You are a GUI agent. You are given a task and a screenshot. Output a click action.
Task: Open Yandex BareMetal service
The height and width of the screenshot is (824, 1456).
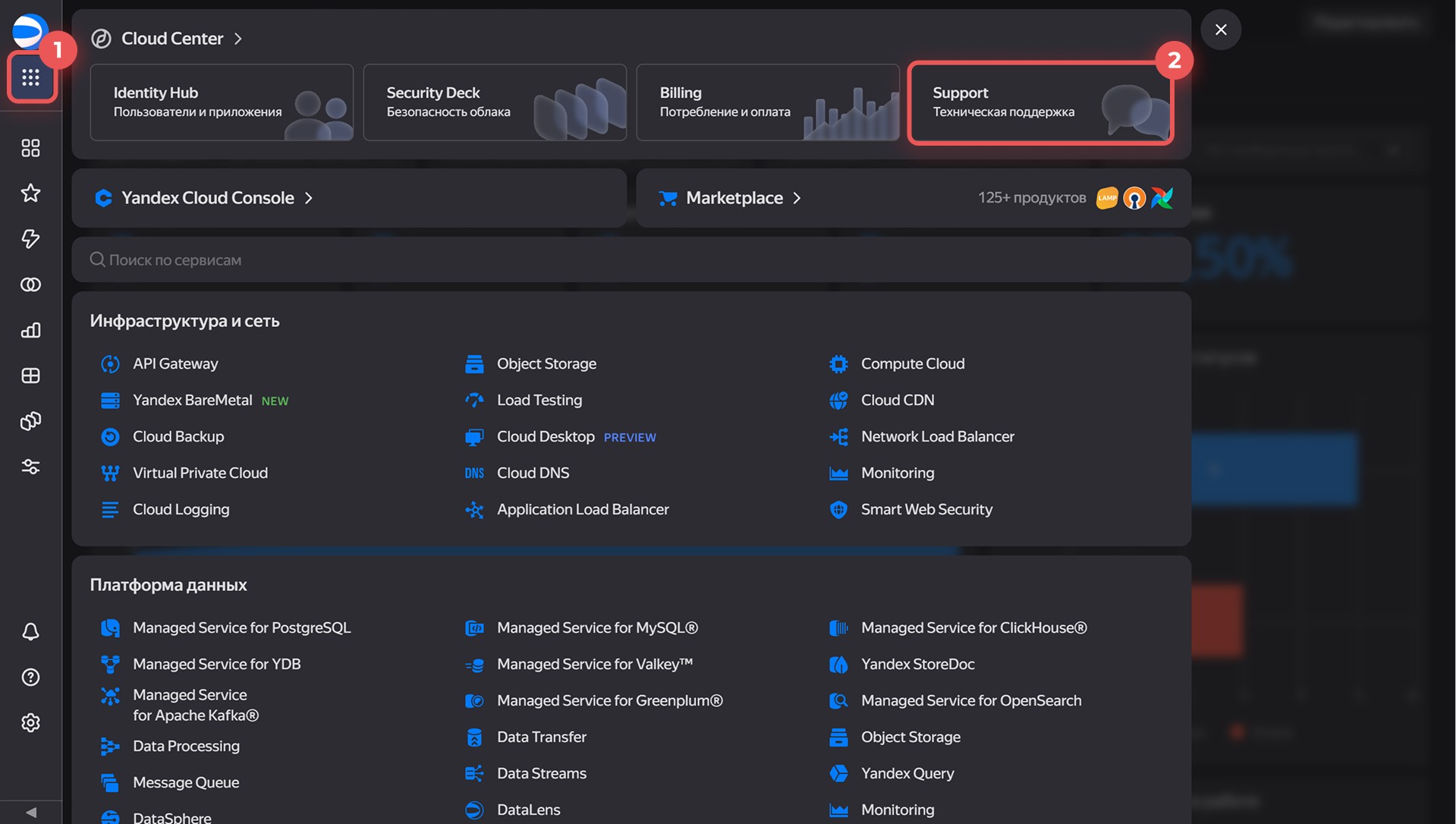[193, 400]
